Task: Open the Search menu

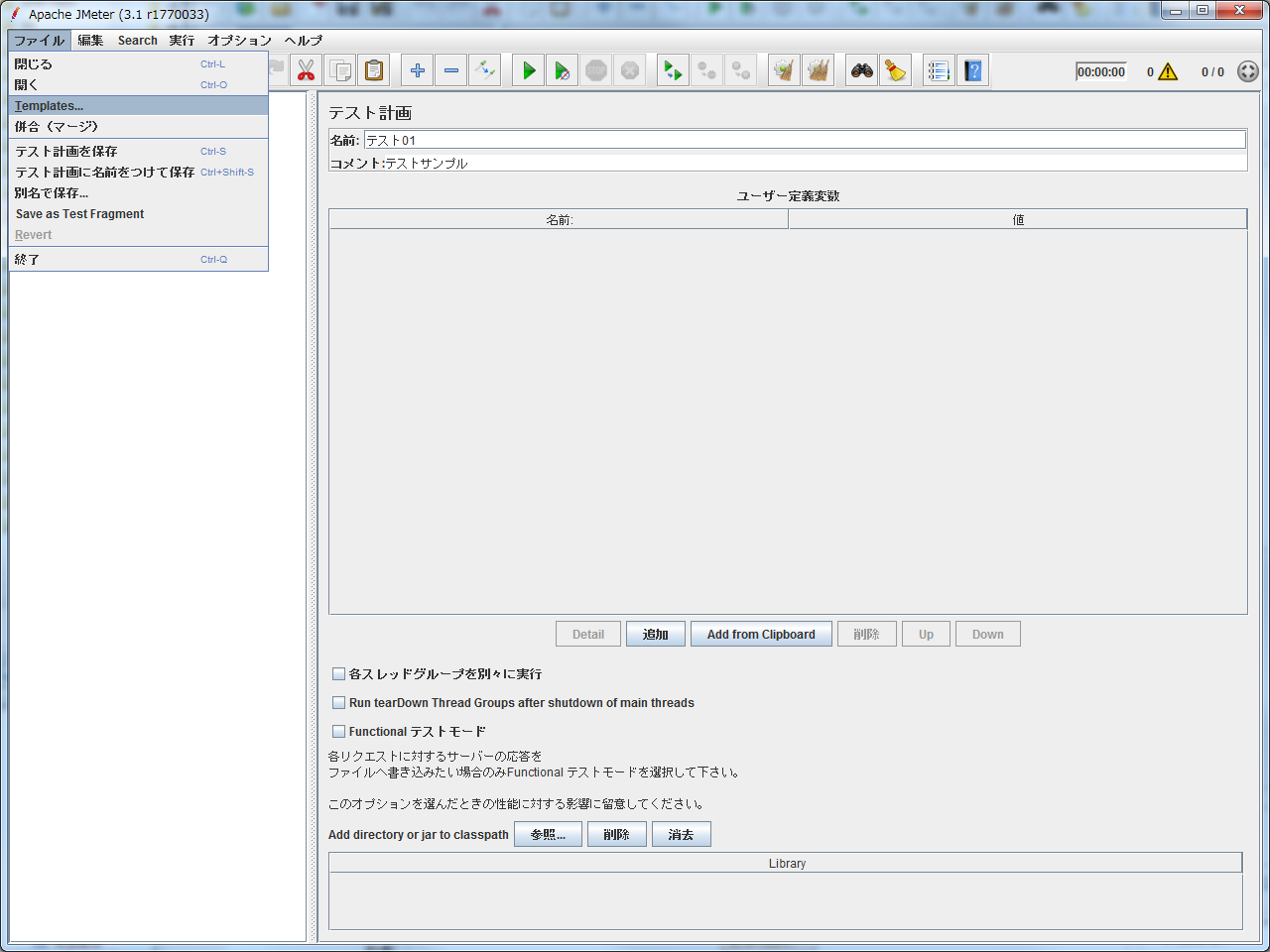Action: [138, 41]
